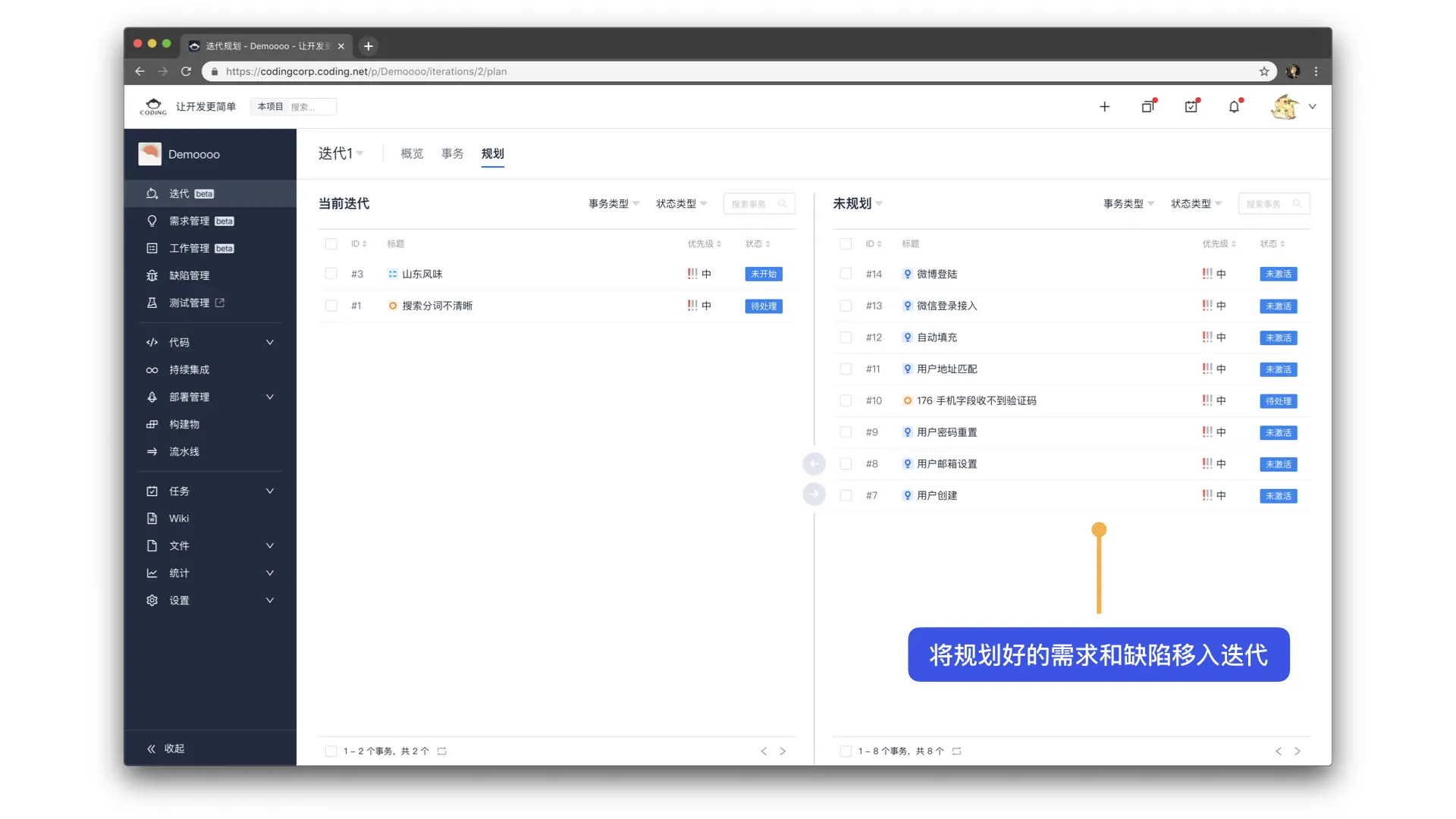
Task: Select all items in the 未规划 list
Action: click(846, 243)
